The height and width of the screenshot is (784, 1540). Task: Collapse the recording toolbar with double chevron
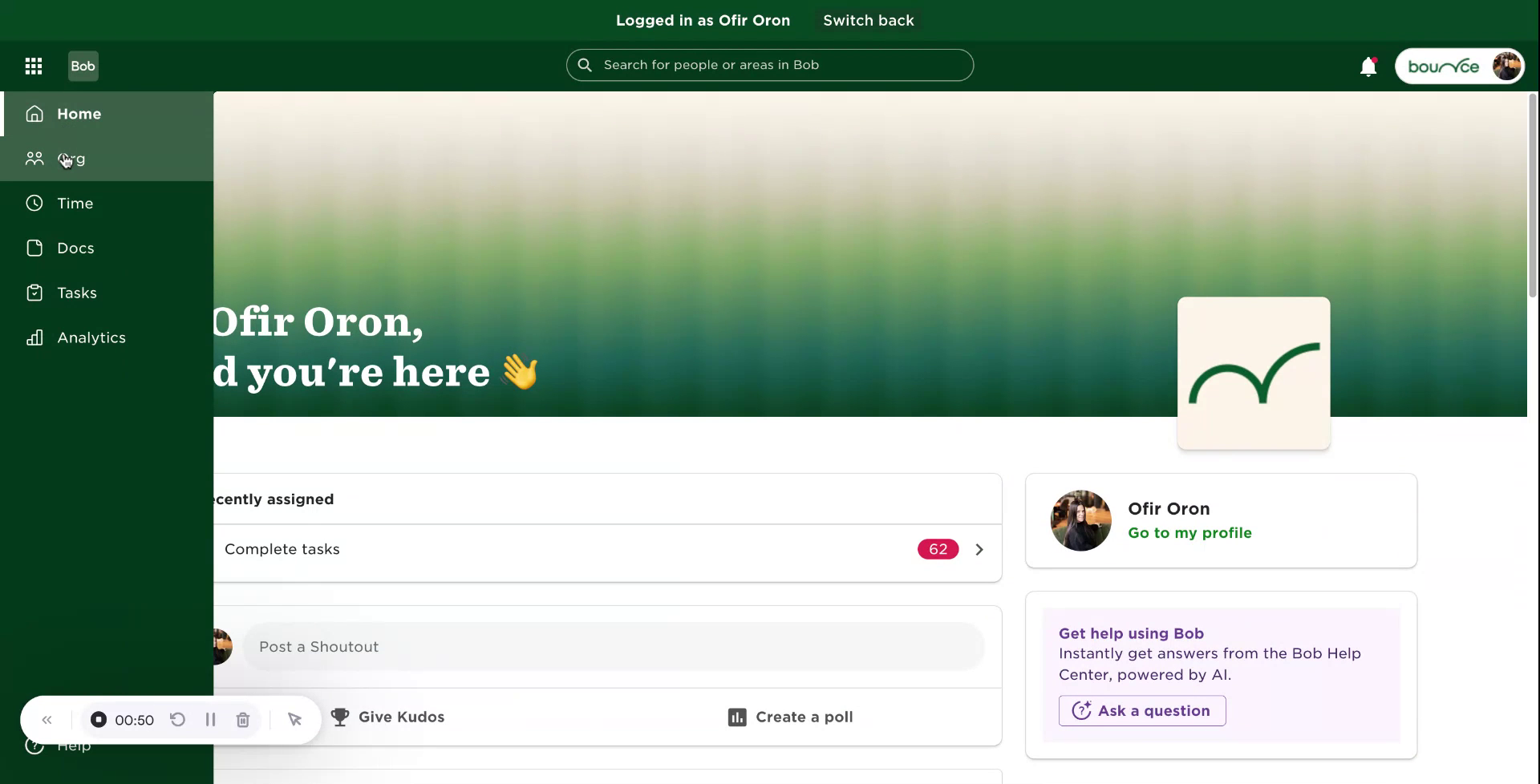pyautogui.click(x=46, y=719)
